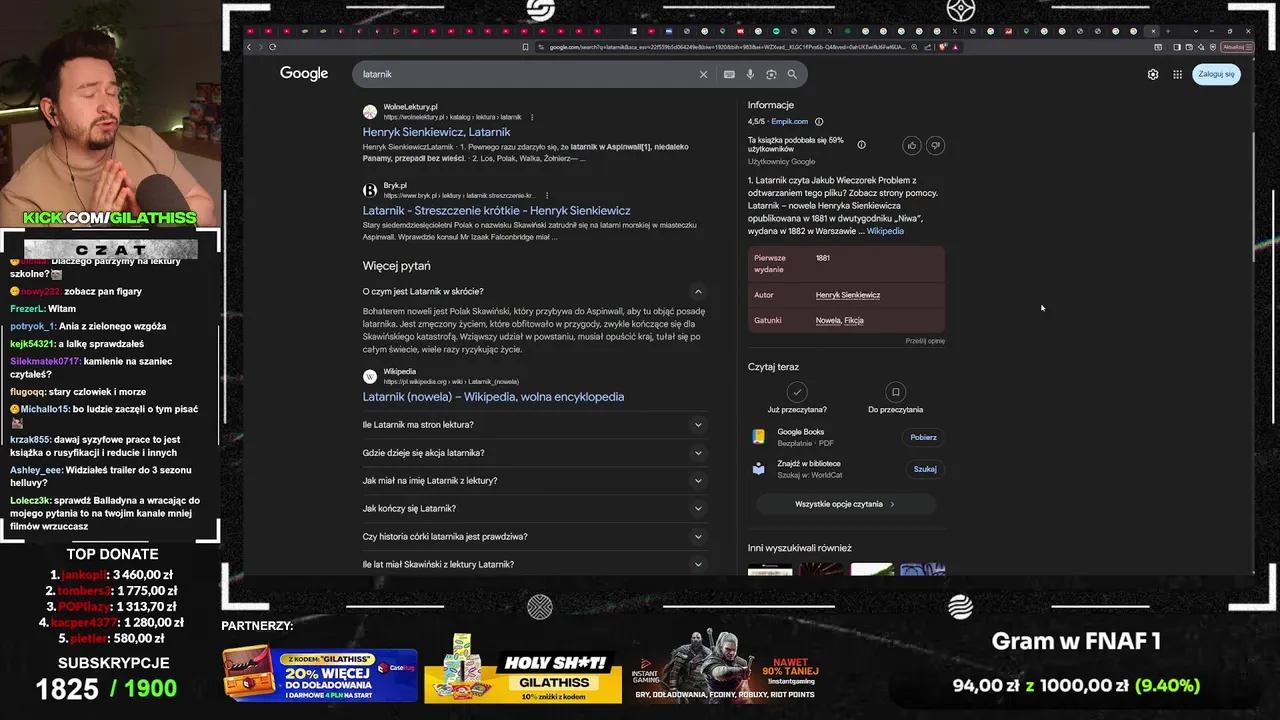1280x720 pixels.
Task: Click 'Inni wyszukiwali również' heading
Action: click(800, 548)
